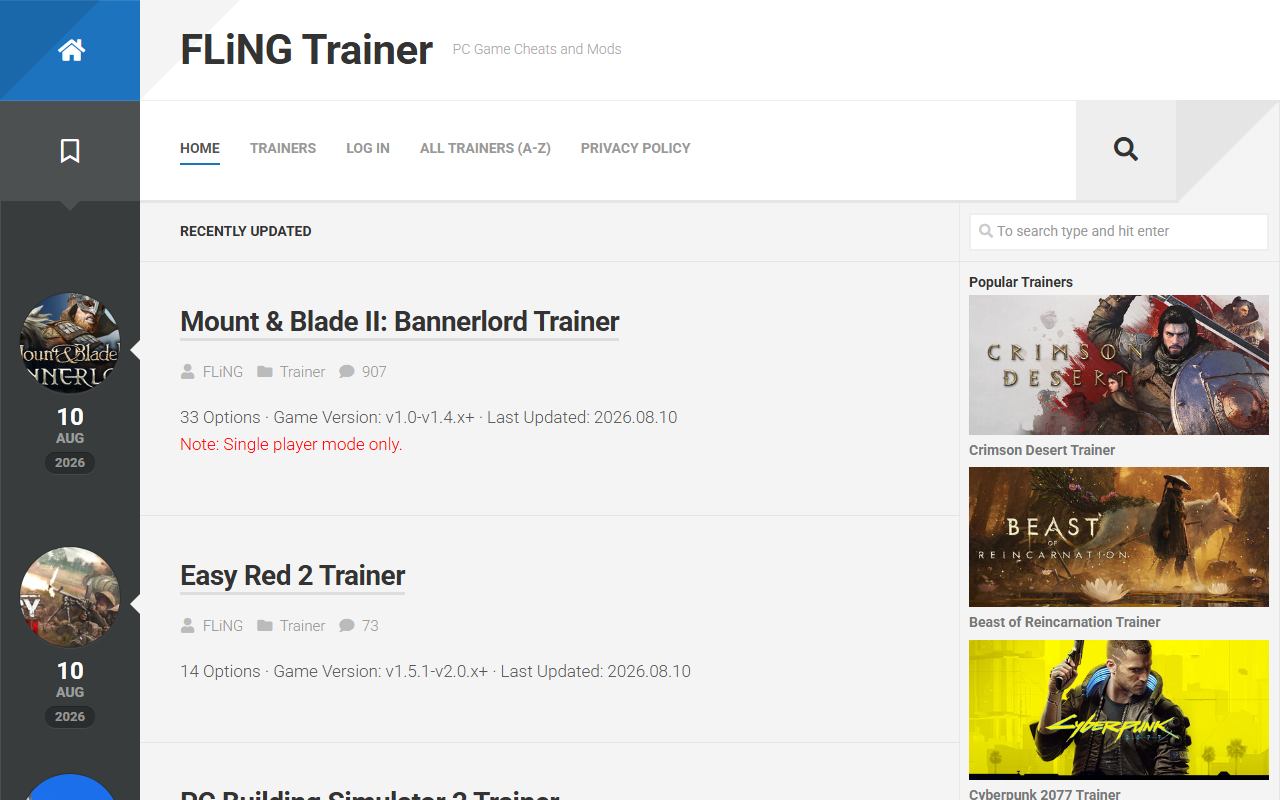Image resolution: width=1280 pixels, height=800 pixels.
Task: Open ALL TRAINERS (A-Z) page
Action: (485, 148)
